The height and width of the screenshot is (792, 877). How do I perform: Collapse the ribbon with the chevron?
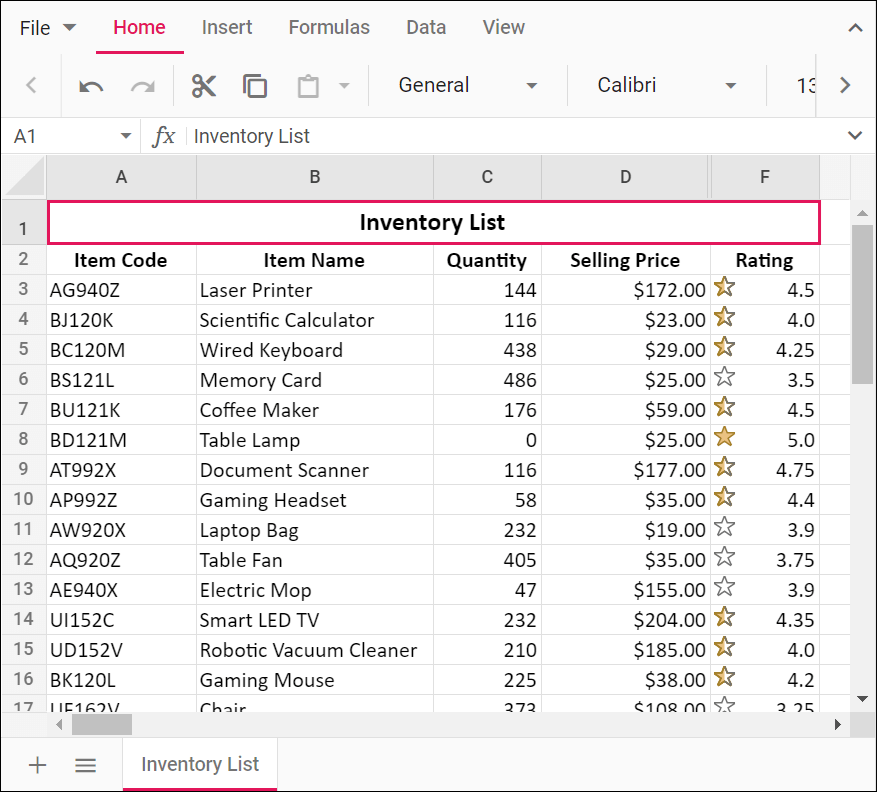tap(855, 28)
